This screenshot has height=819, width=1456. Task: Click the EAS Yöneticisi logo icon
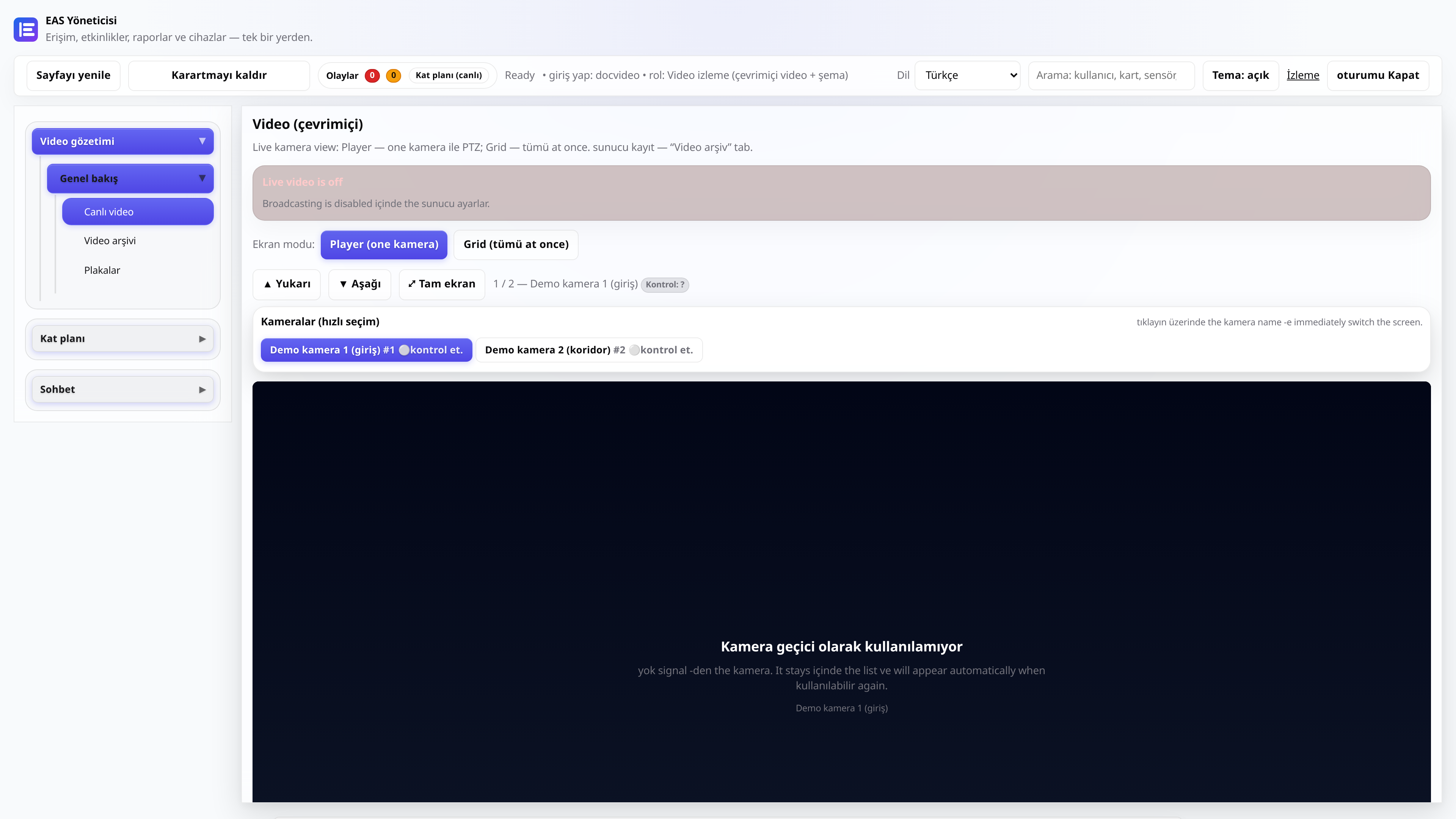[x=25, y=29]
